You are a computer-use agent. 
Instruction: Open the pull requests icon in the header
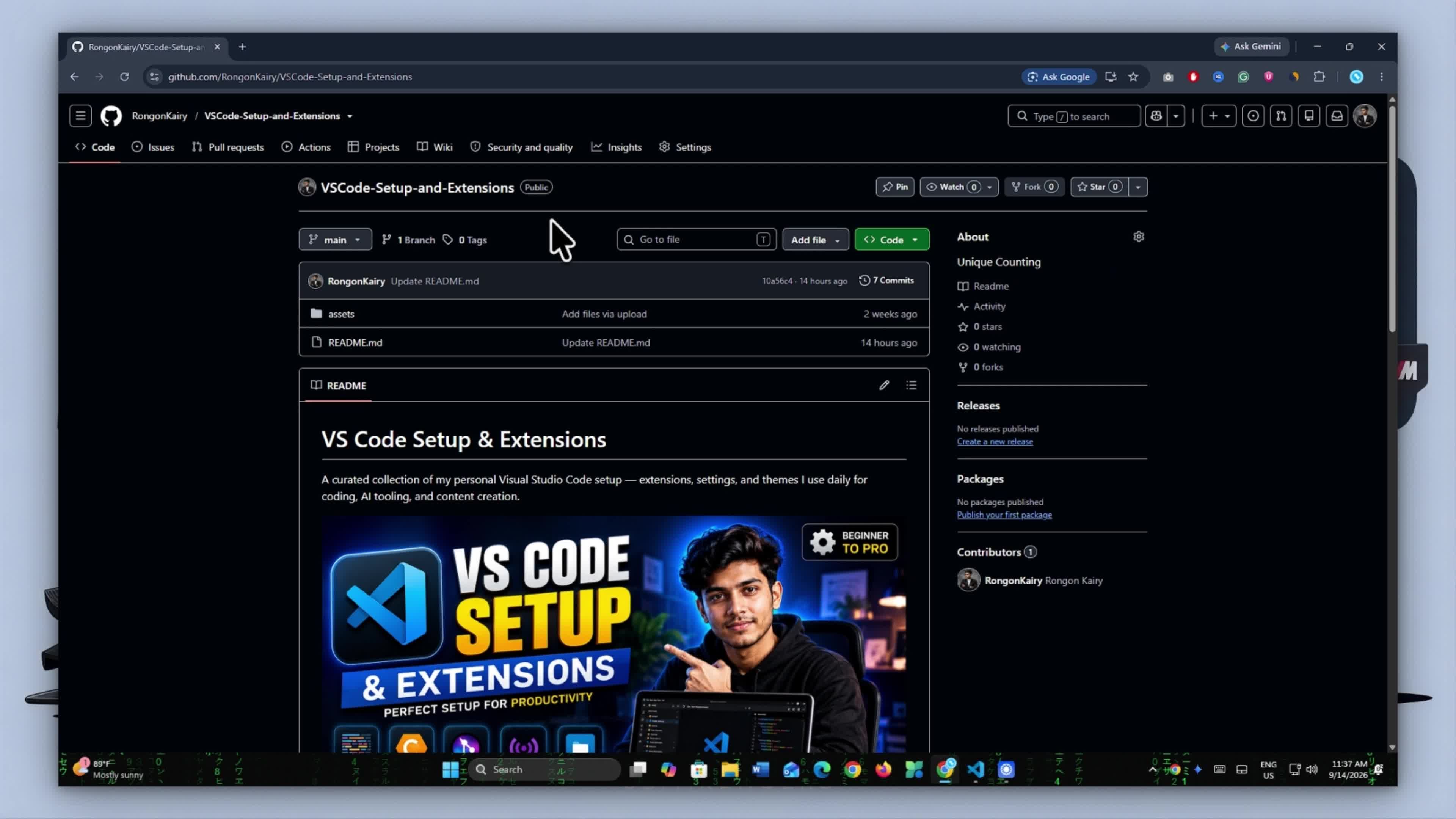1281,116
